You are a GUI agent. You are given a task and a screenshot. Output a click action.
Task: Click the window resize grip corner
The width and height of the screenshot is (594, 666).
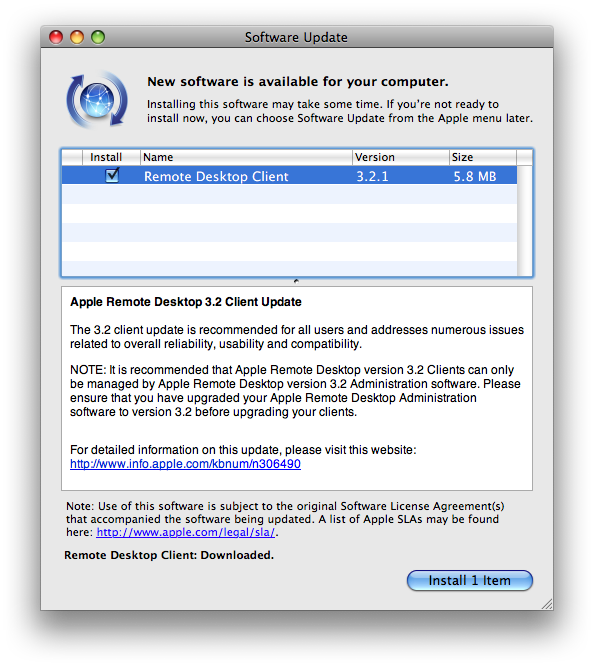(547, 604)
